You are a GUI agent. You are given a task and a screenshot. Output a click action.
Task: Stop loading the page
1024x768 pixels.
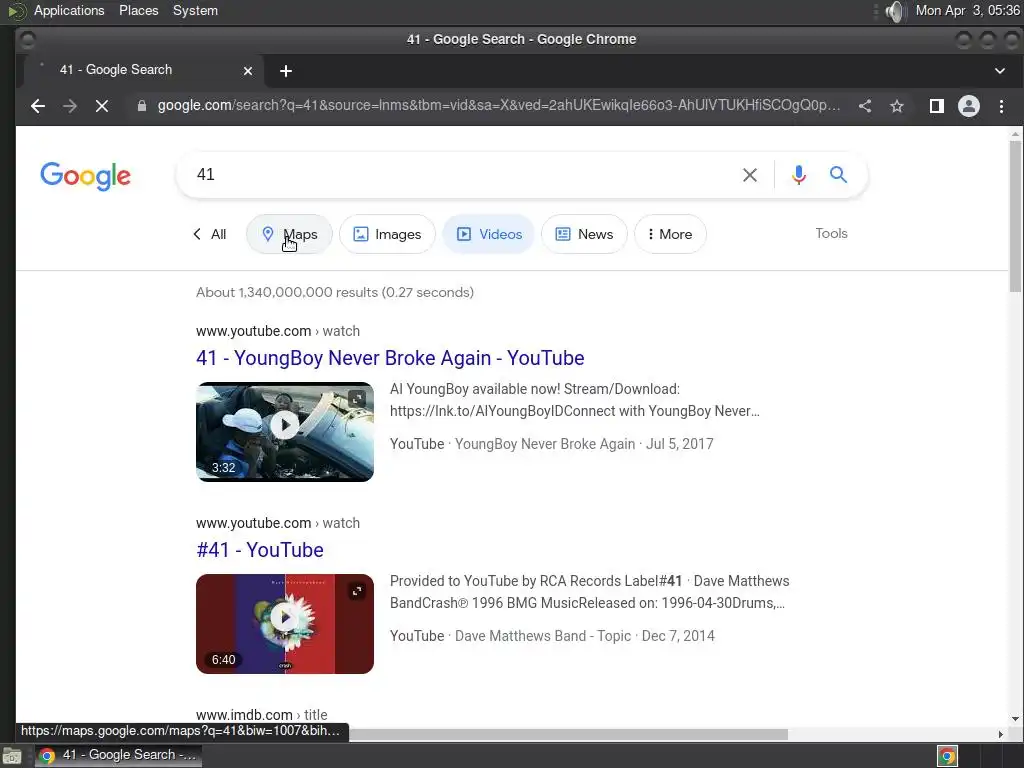102,106
